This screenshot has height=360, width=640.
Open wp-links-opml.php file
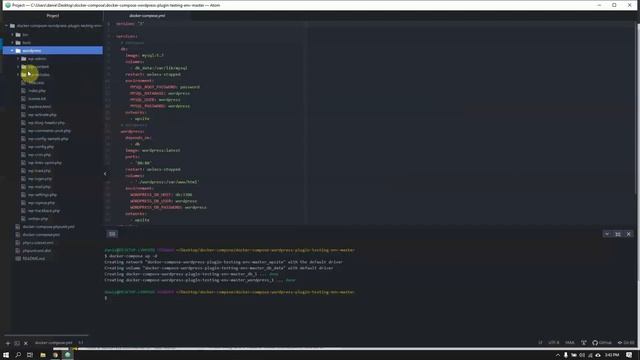[x=45, y=163]
